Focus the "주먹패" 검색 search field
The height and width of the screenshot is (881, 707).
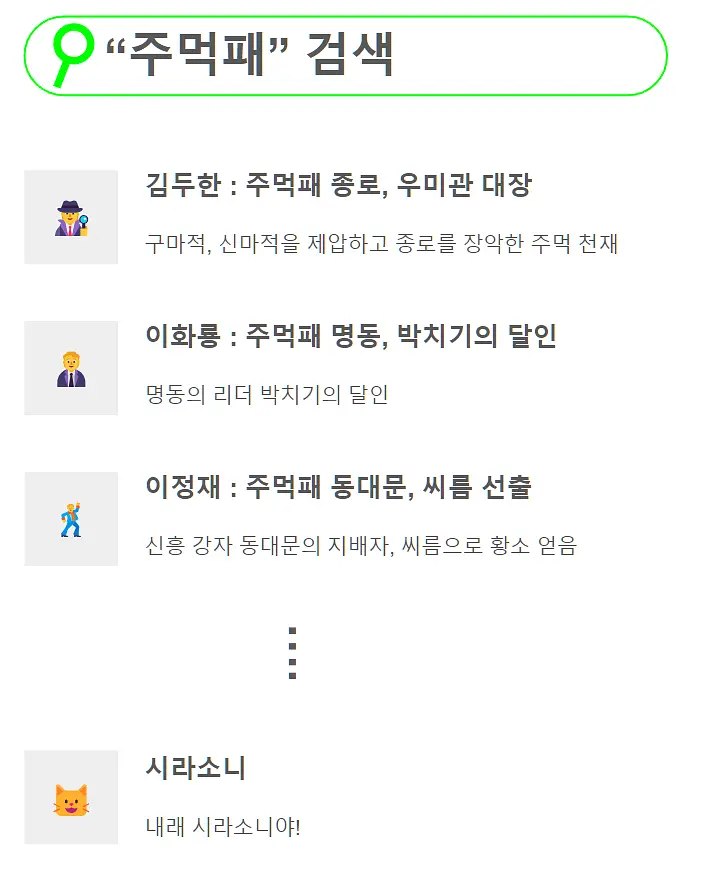(x=346, y=56)
